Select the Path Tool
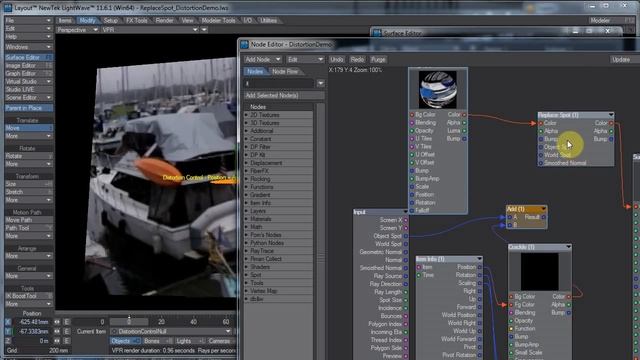 (x=28, y=228)
